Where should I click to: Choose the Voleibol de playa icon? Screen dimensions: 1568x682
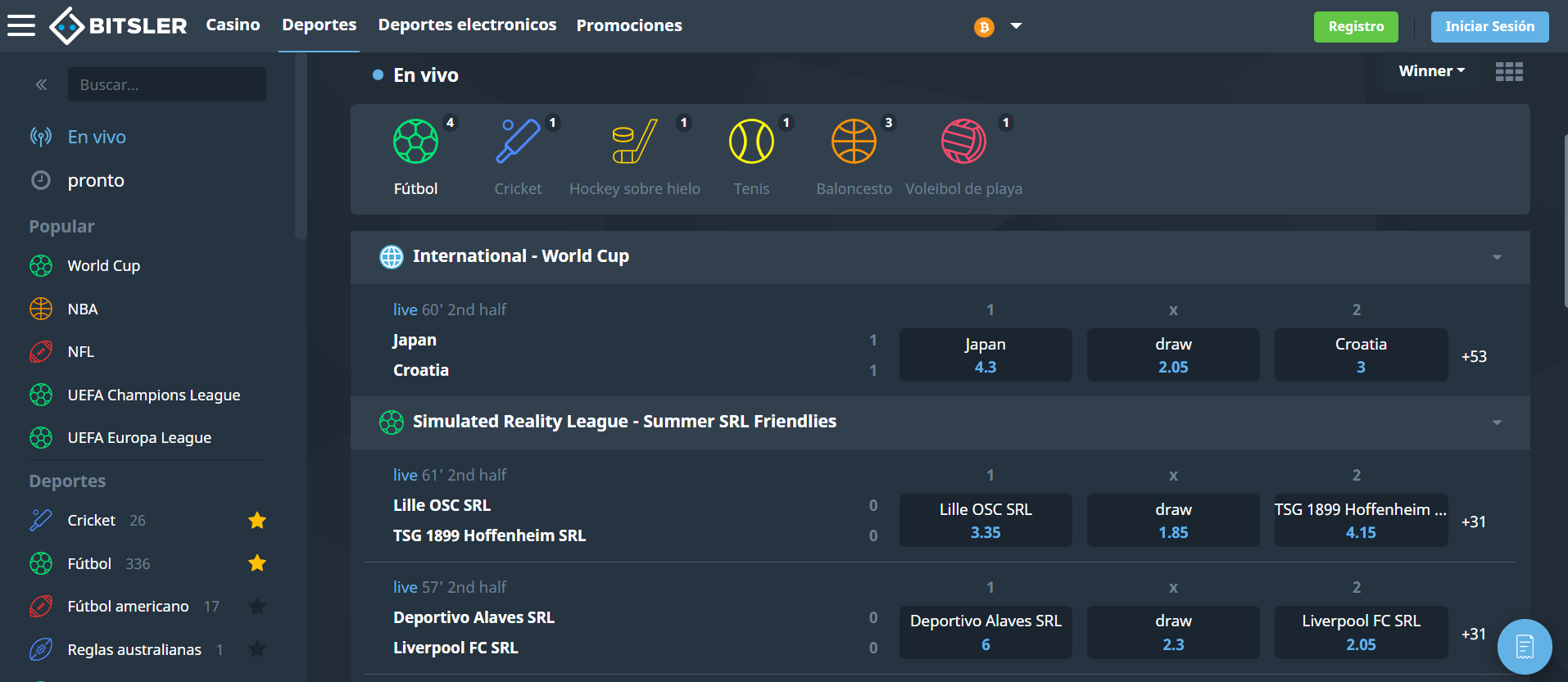pos(963,141)
